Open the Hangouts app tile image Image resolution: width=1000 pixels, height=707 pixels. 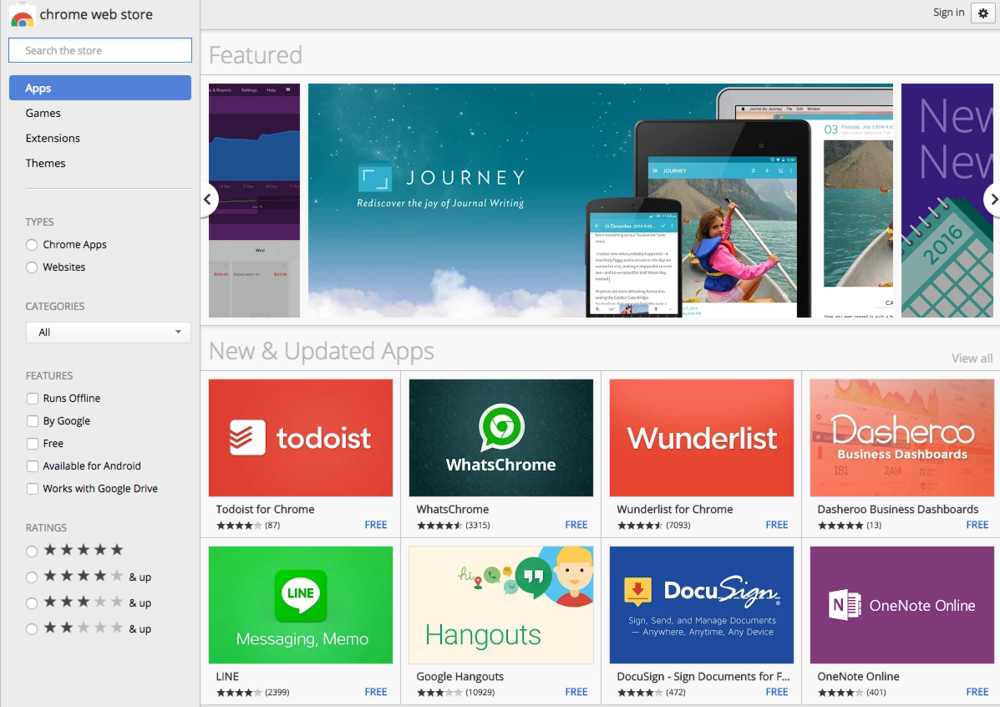[501, 605]
